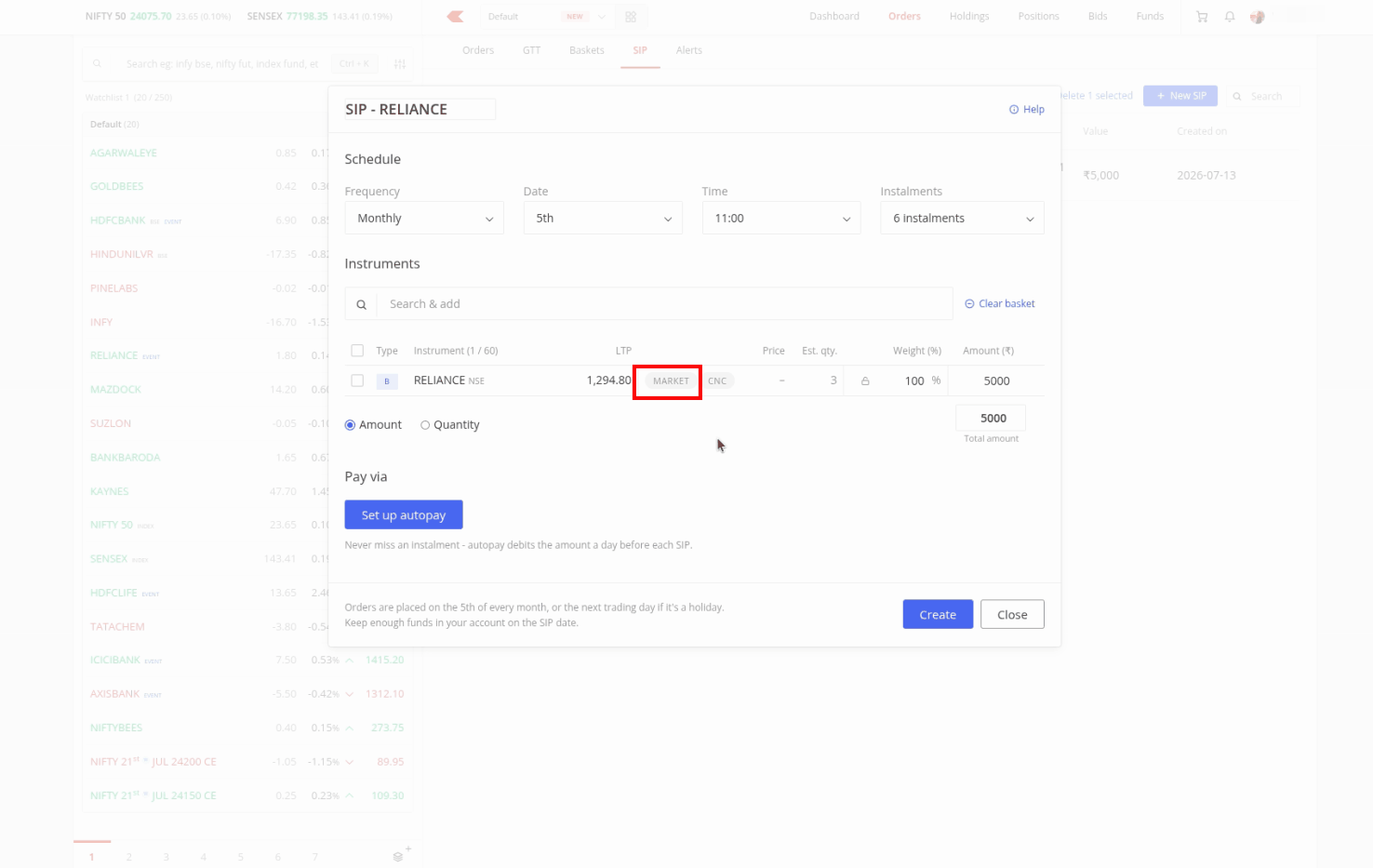Screen dimensions: 1373x868
Task: Select TATACHEM in the watchlist
Action: click(x=118, y=627)
